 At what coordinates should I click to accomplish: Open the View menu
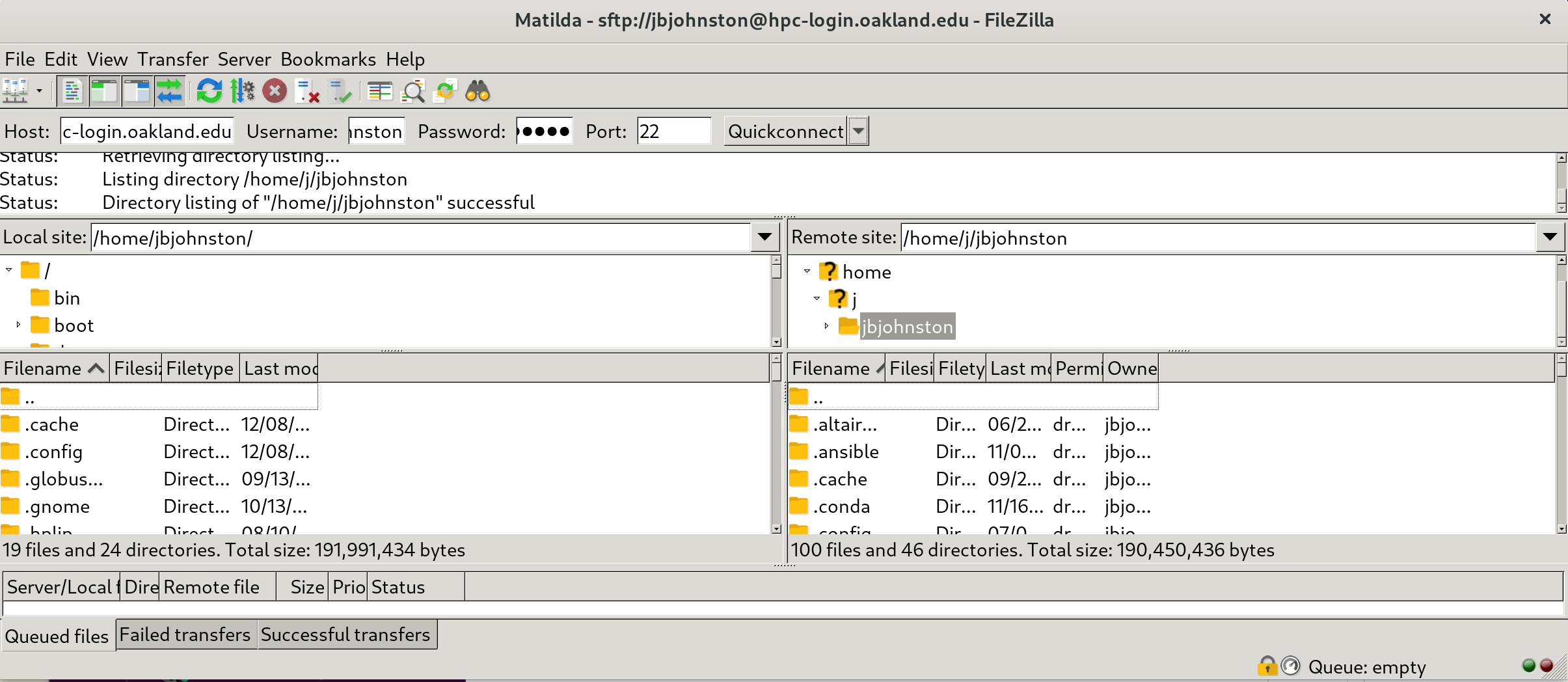107,59
